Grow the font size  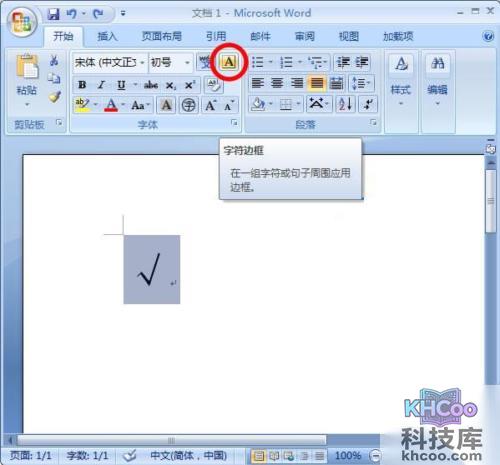coord(211,105)
